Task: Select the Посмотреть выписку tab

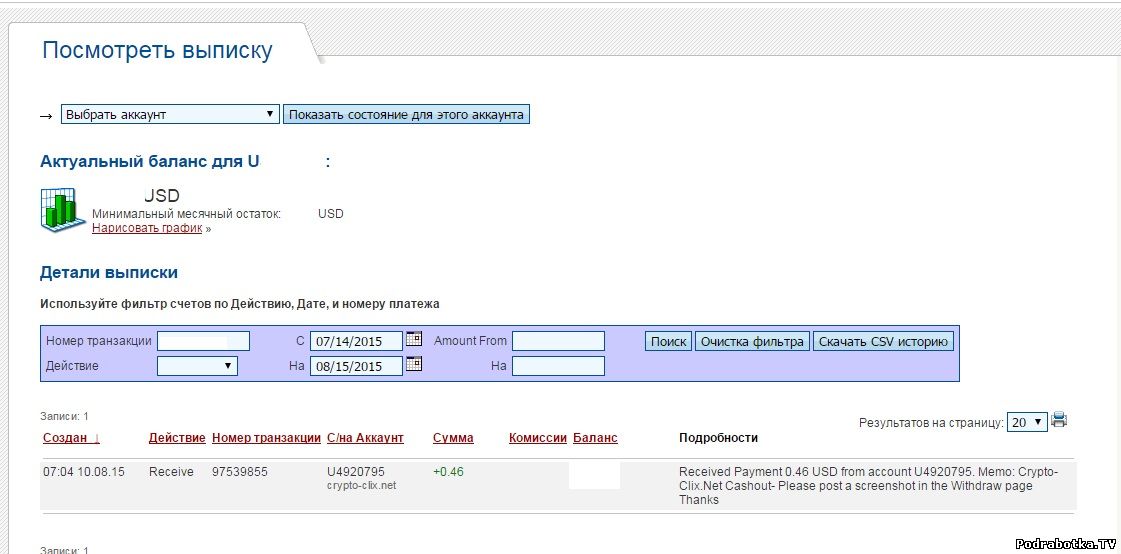Action: click(x=157, y=51)
